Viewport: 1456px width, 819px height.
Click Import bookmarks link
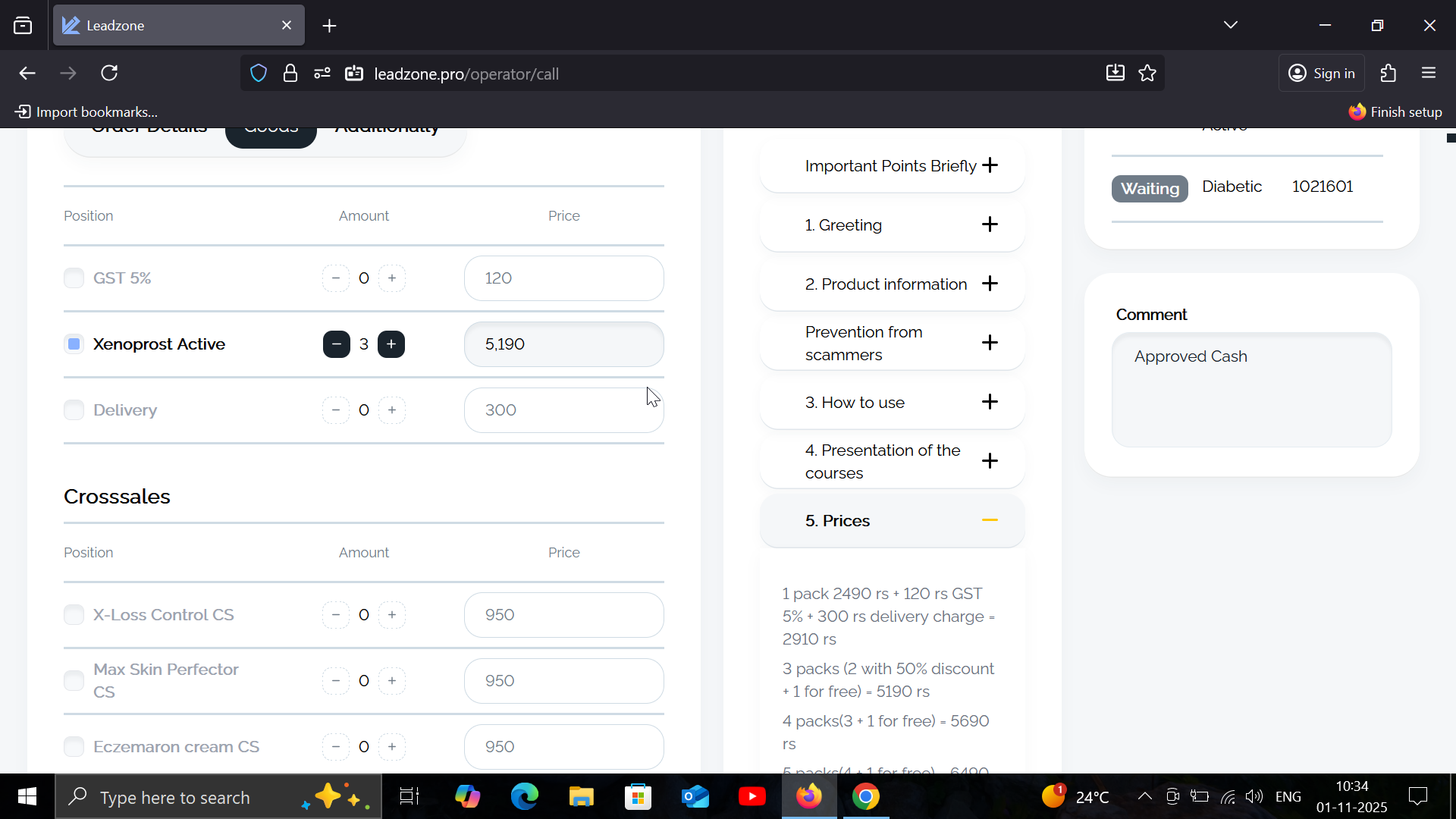86,112
